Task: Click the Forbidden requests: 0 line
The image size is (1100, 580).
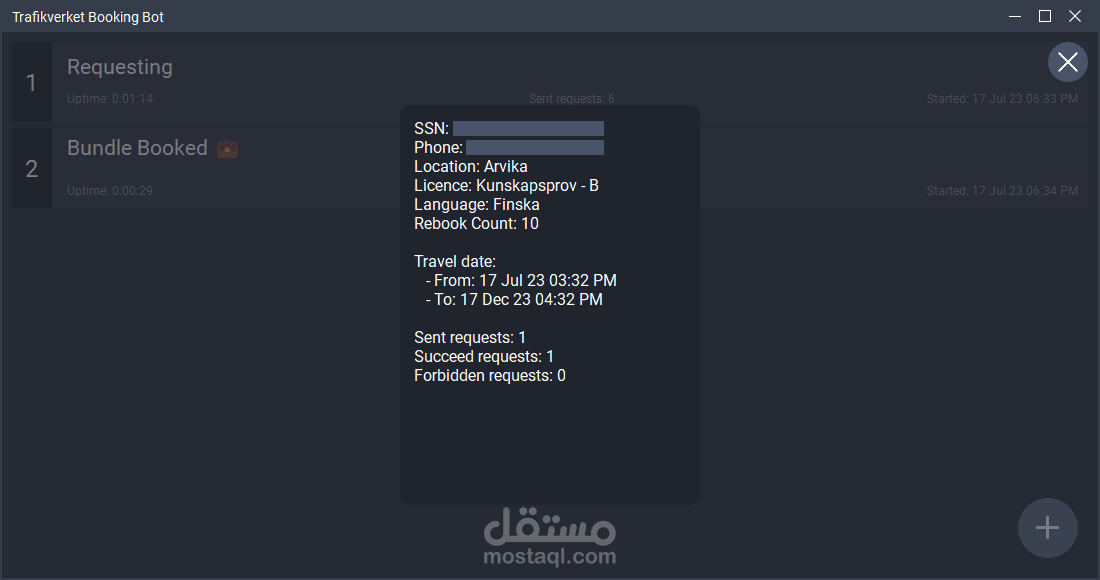Action: pyautogui.click(x=490, y=376)
